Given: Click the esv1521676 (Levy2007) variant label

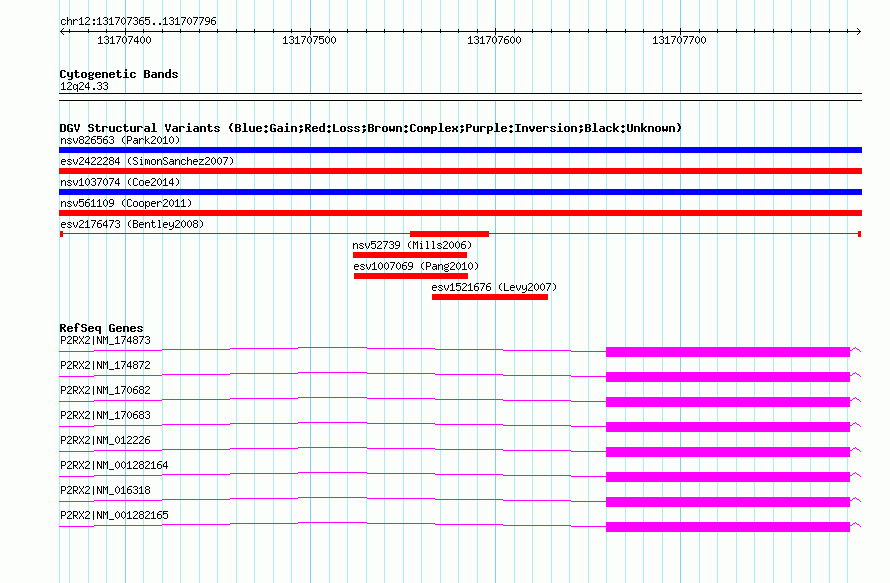Looking at the screenshot, I should 494,287.
